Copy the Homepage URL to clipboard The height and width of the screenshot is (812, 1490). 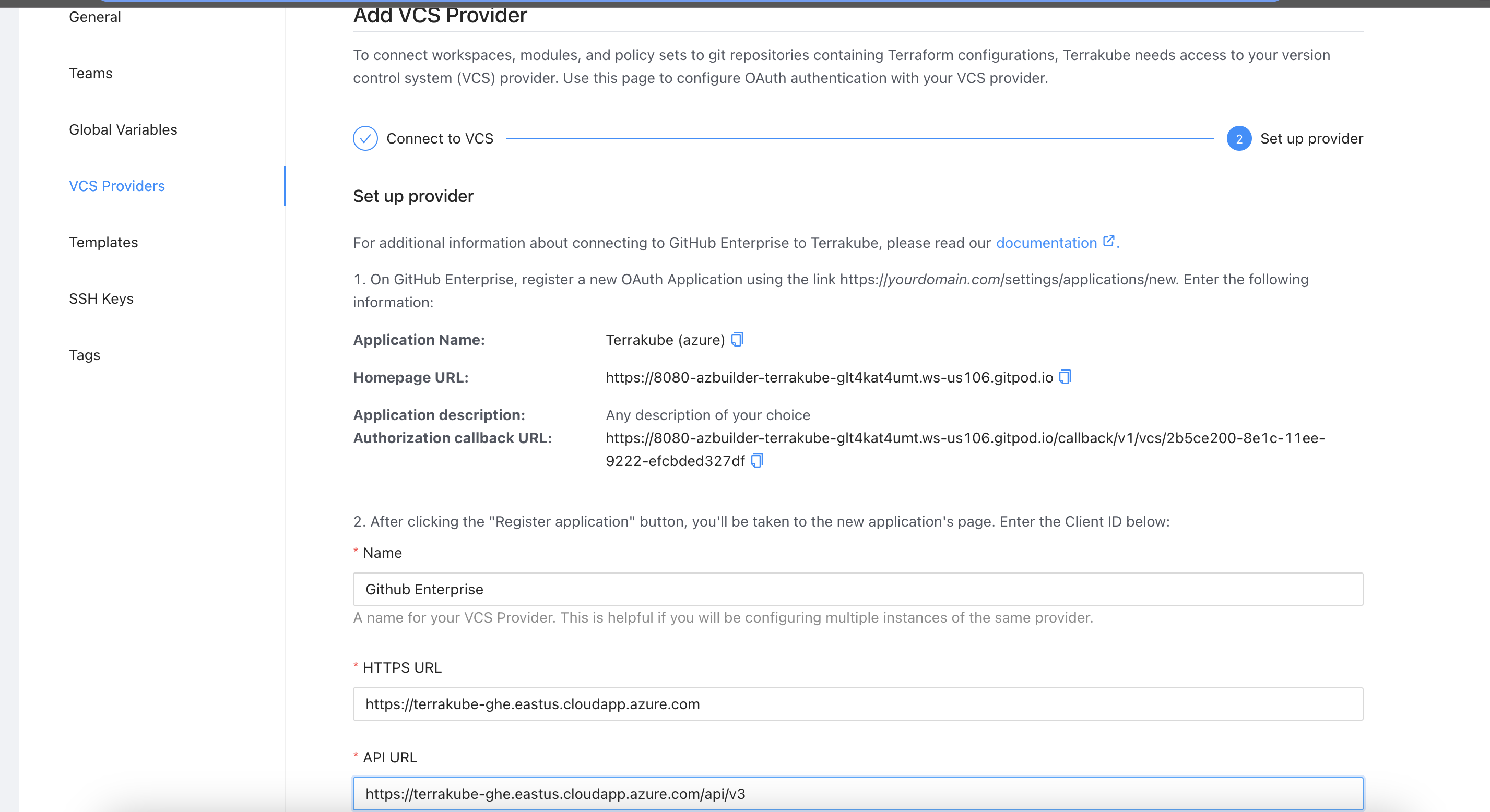(1065, 377)
